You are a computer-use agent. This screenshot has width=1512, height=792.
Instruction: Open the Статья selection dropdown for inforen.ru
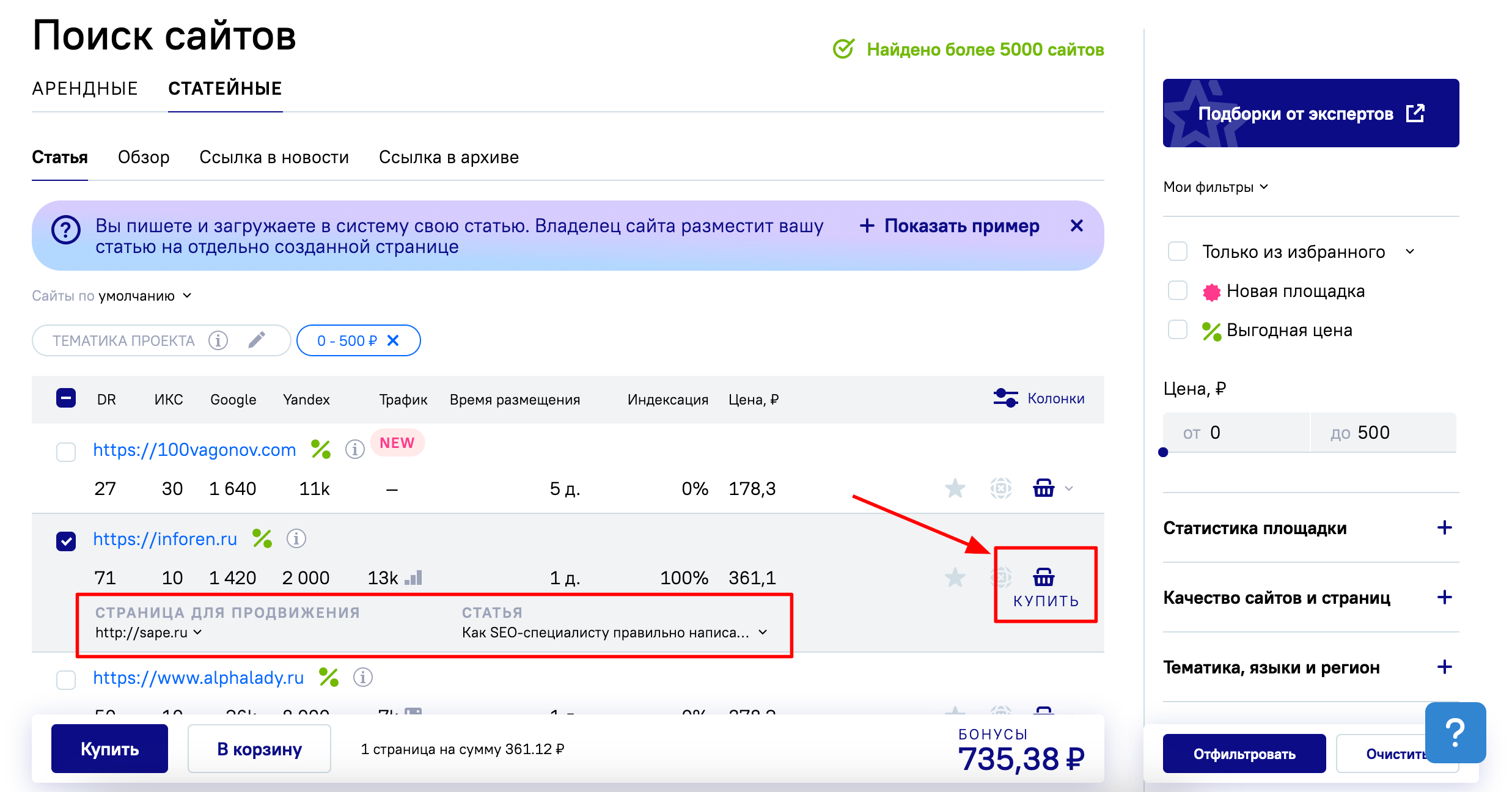[x=614, y=632]
